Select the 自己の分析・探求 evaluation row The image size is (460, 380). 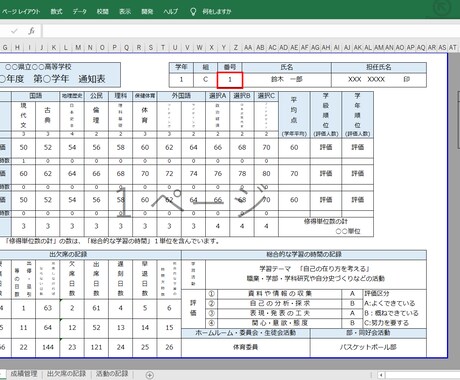point(280,304)
